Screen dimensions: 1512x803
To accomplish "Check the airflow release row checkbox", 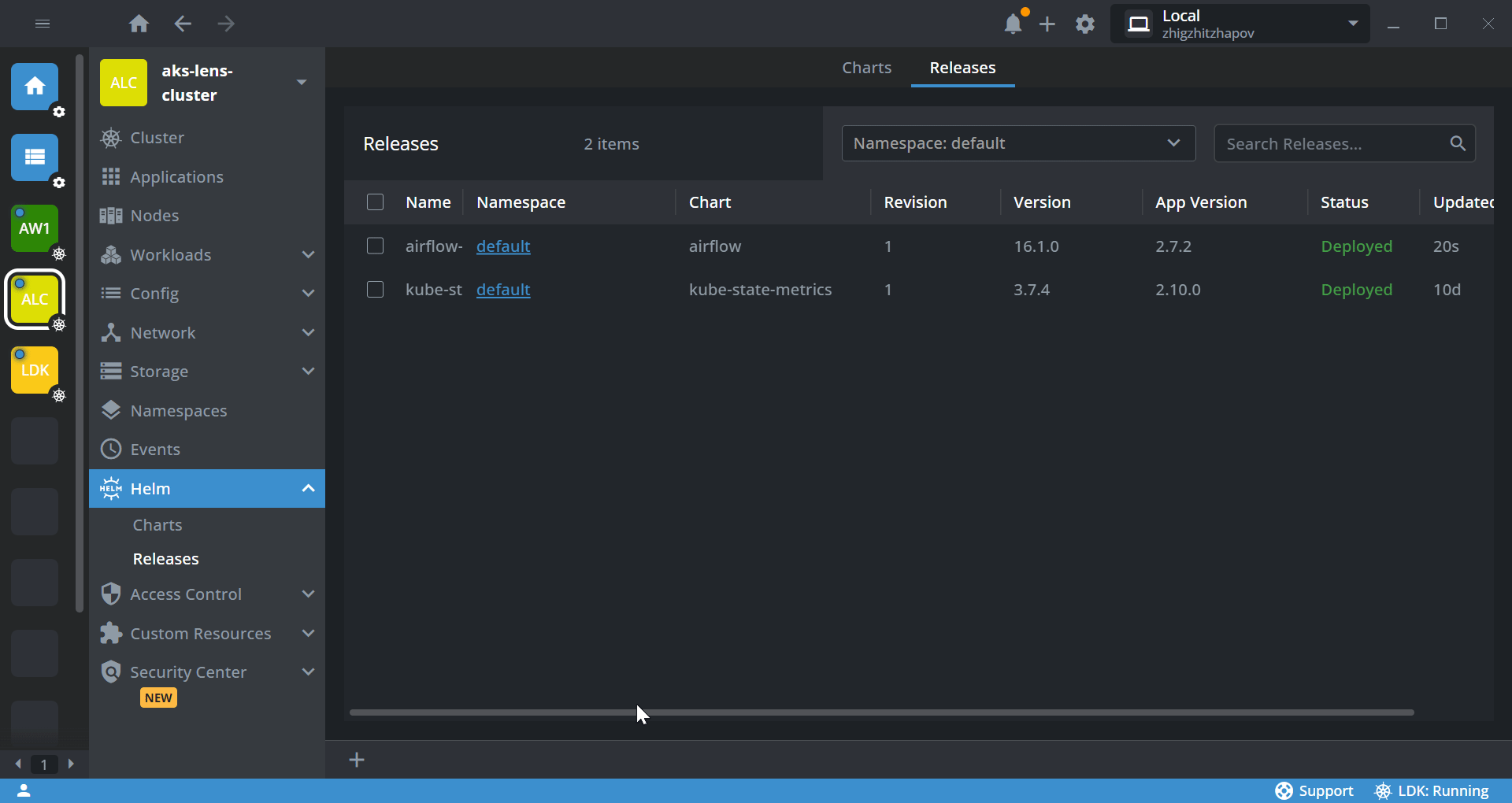I will click(x=376, y=246).
